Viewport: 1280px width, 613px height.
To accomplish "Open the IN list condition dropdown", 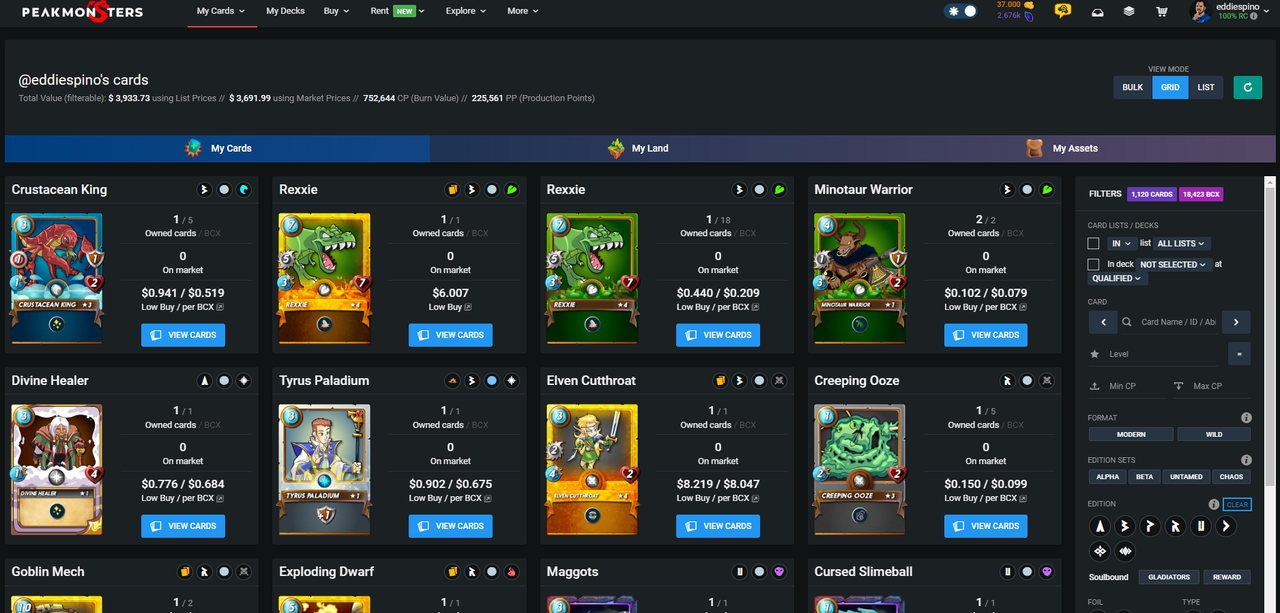I will 1121,243.
